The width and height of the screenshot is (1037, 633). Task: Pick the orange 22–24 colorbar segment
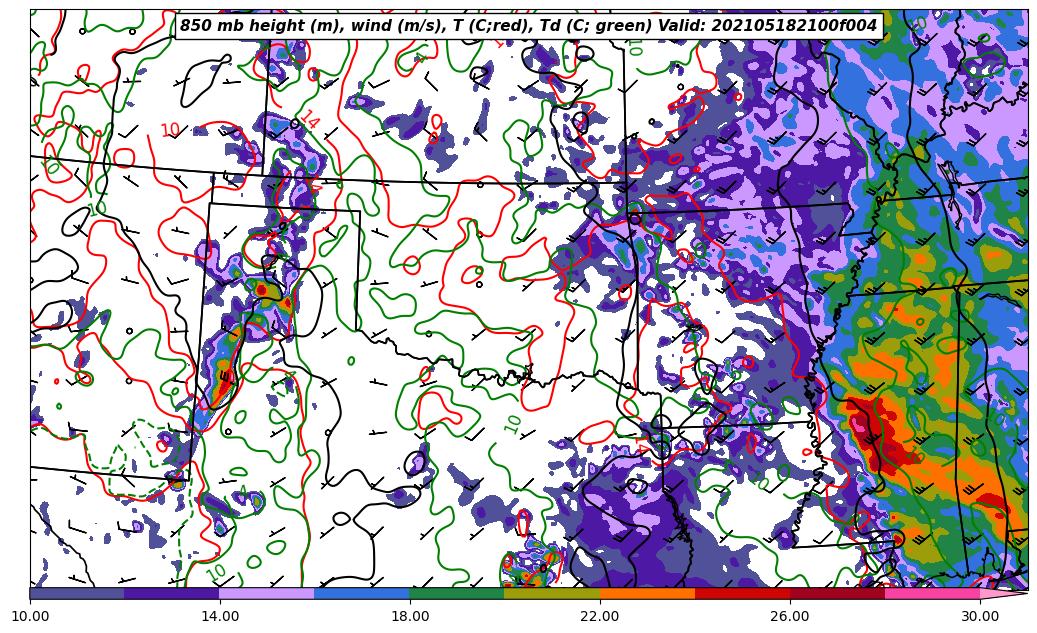click(x=647, y=593)
